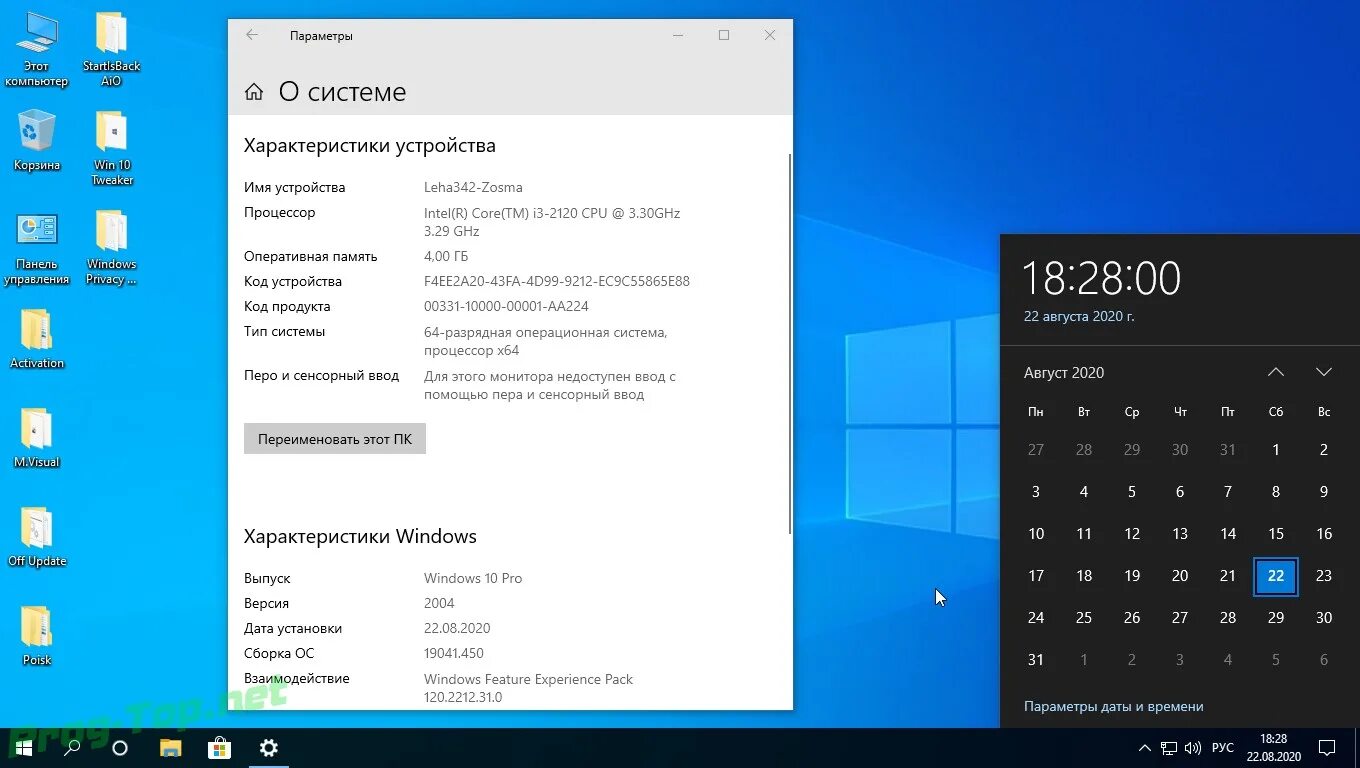Click RAM value 4,00 ГБ
Screen dimensions: 1360x768
point(446,256)
